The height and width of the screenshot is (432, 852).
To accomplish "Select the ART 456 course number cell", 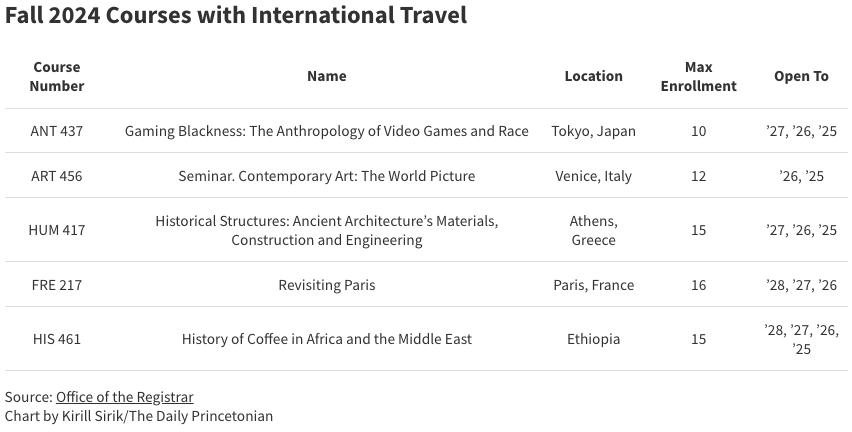I will [57, 176].
